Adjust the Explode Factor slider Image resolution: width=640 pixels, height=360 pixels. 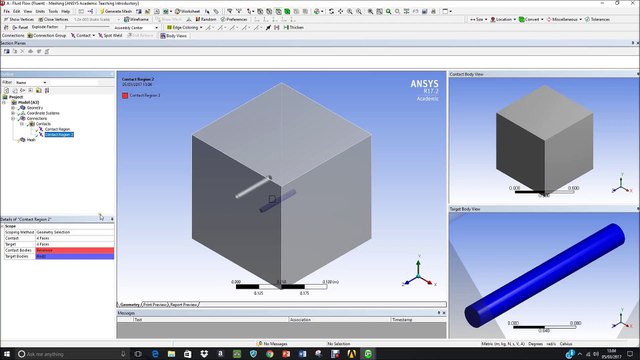click(x=87, y=27)
